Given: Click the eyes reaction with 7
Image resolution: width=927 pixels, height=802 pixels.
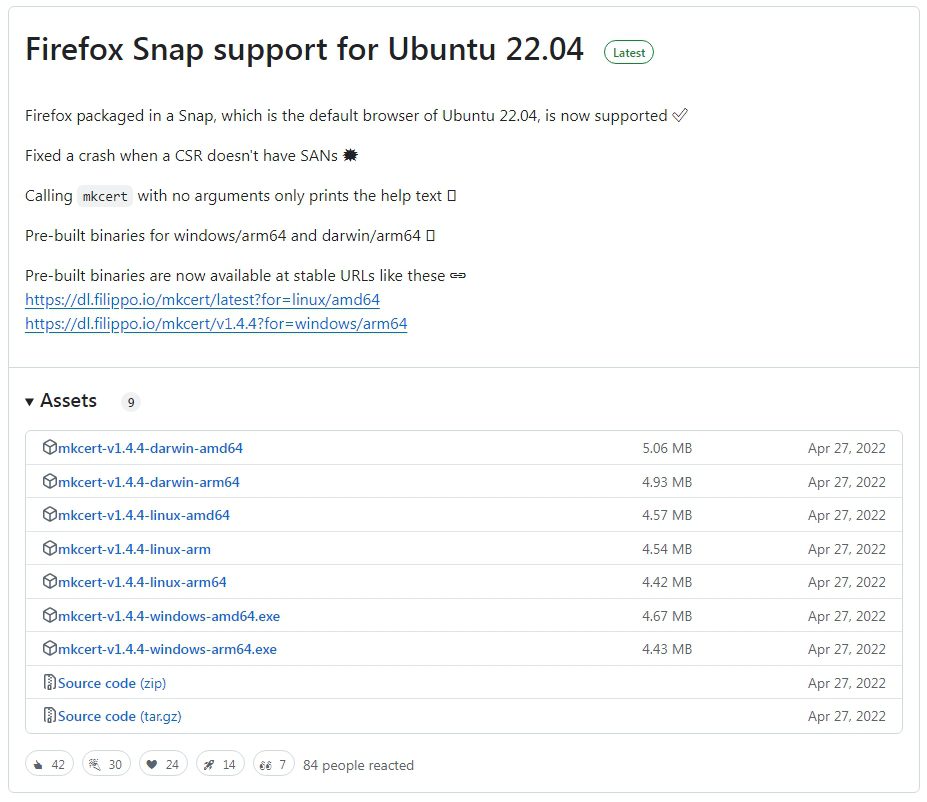Looking at the screenshot, I should pos(274,765).
